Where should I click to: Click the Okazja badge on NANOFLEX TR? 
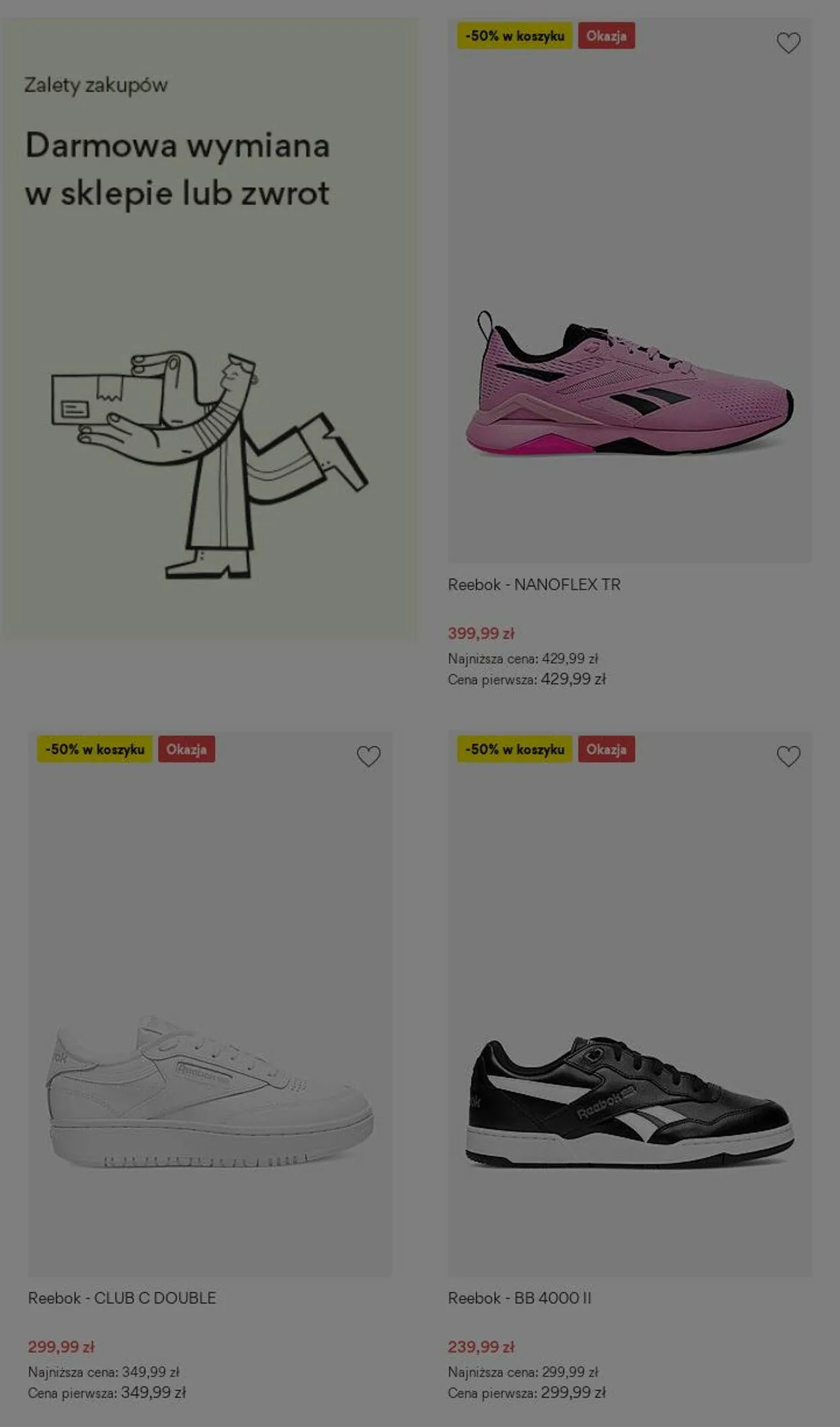click(x=606, y=36)
